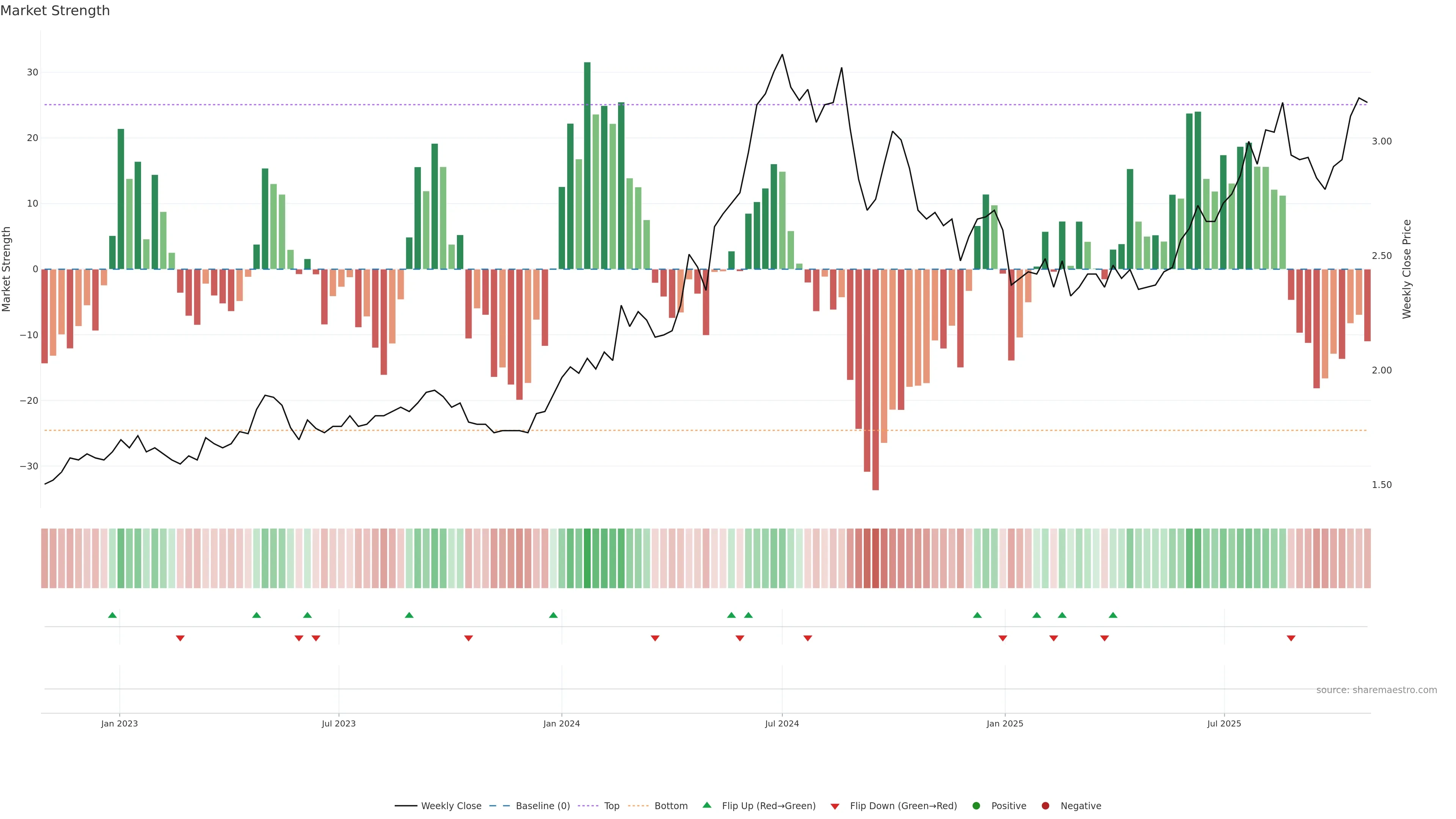Image resolution: width=1456 pixels, height=819 pixels.
Task: Click the first green flip-up marker near Jan 2023
Action: [113, 615]
